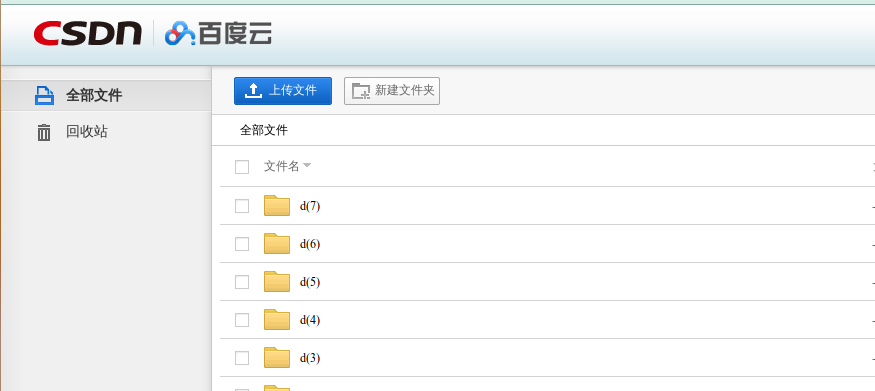The height and width of the screenshot is (391, 875).
Task: Click the Baidu Cloud (百度云) logo
Action: 218,33
